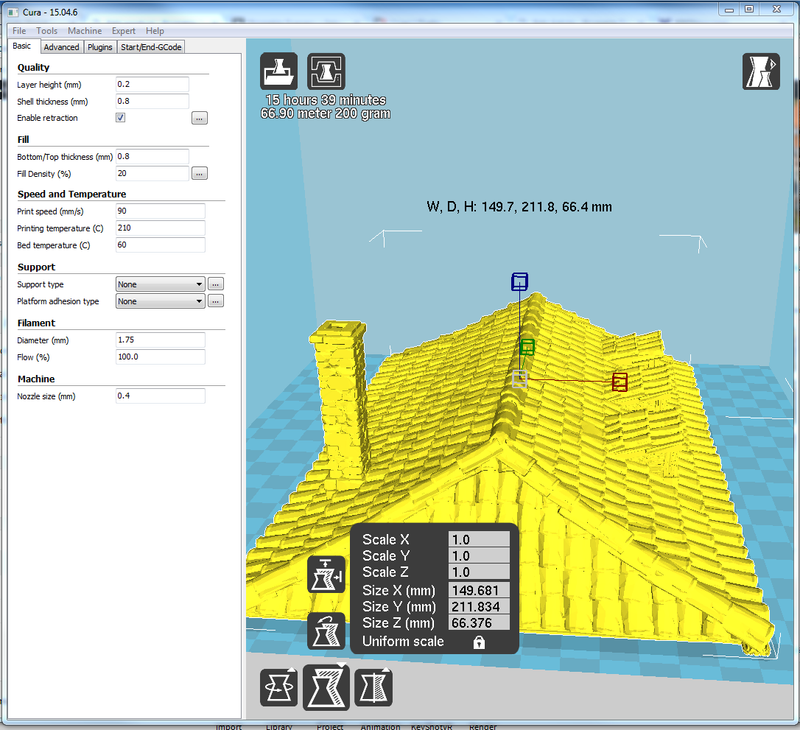Open Support type settings ellipsis button

click(216, 284)
